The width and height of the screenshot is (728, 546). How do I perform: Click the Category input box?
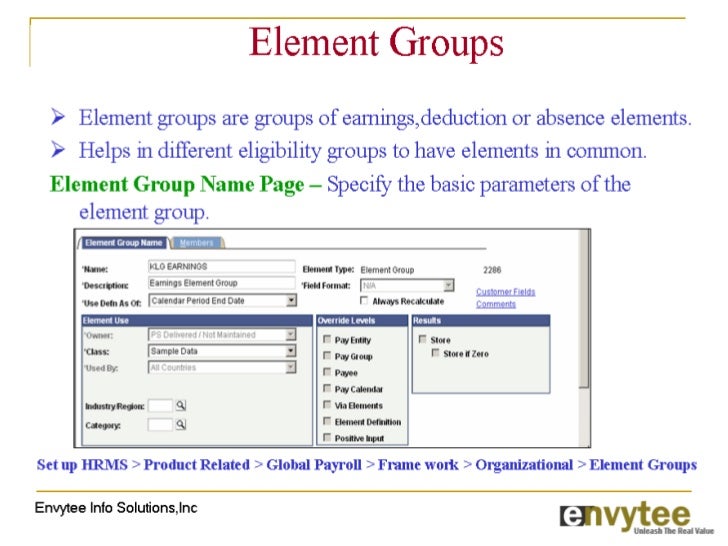pyautogui.click(x=160, y=424)
